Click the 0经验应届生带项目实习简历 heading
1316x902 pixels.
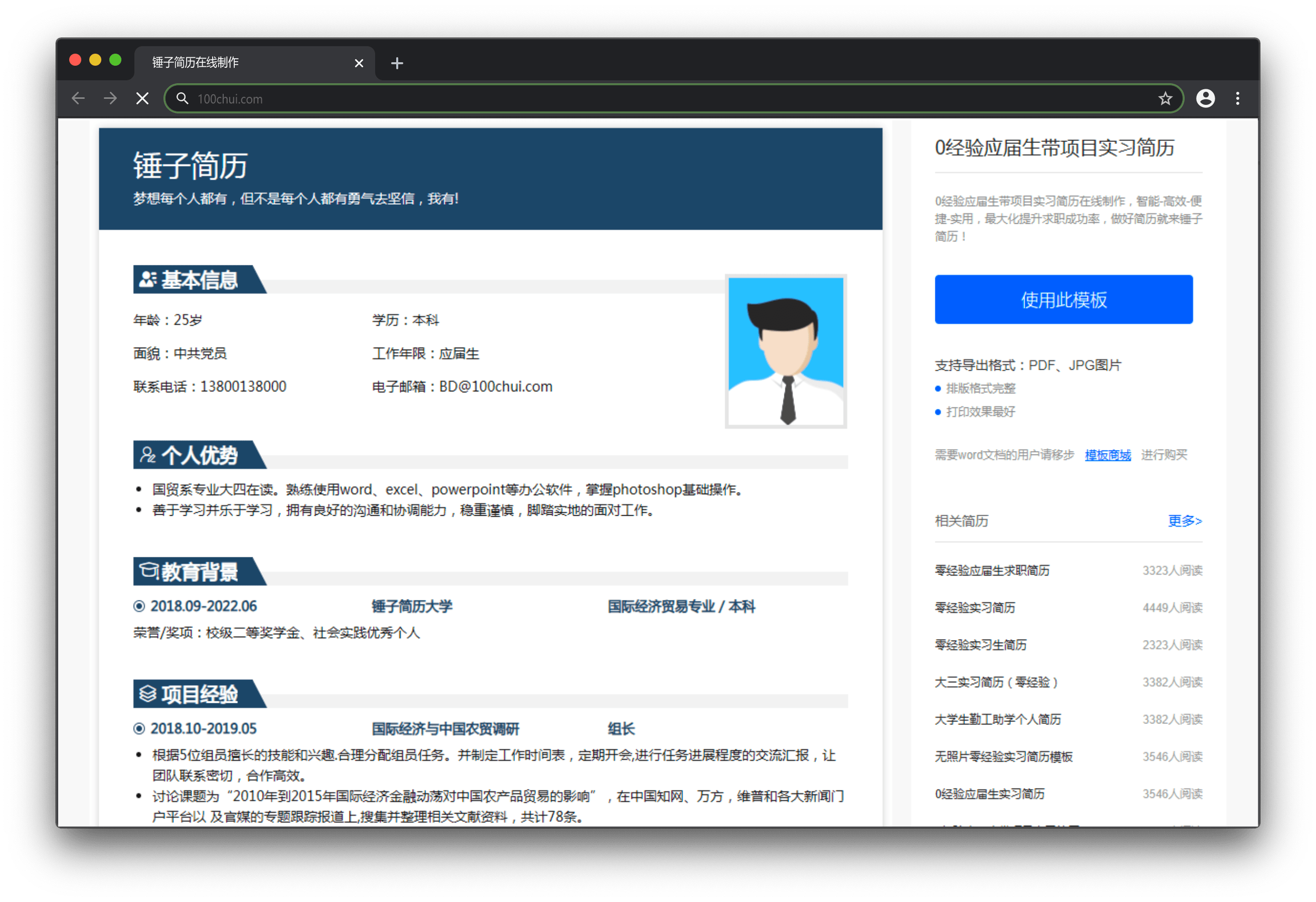1054,147
